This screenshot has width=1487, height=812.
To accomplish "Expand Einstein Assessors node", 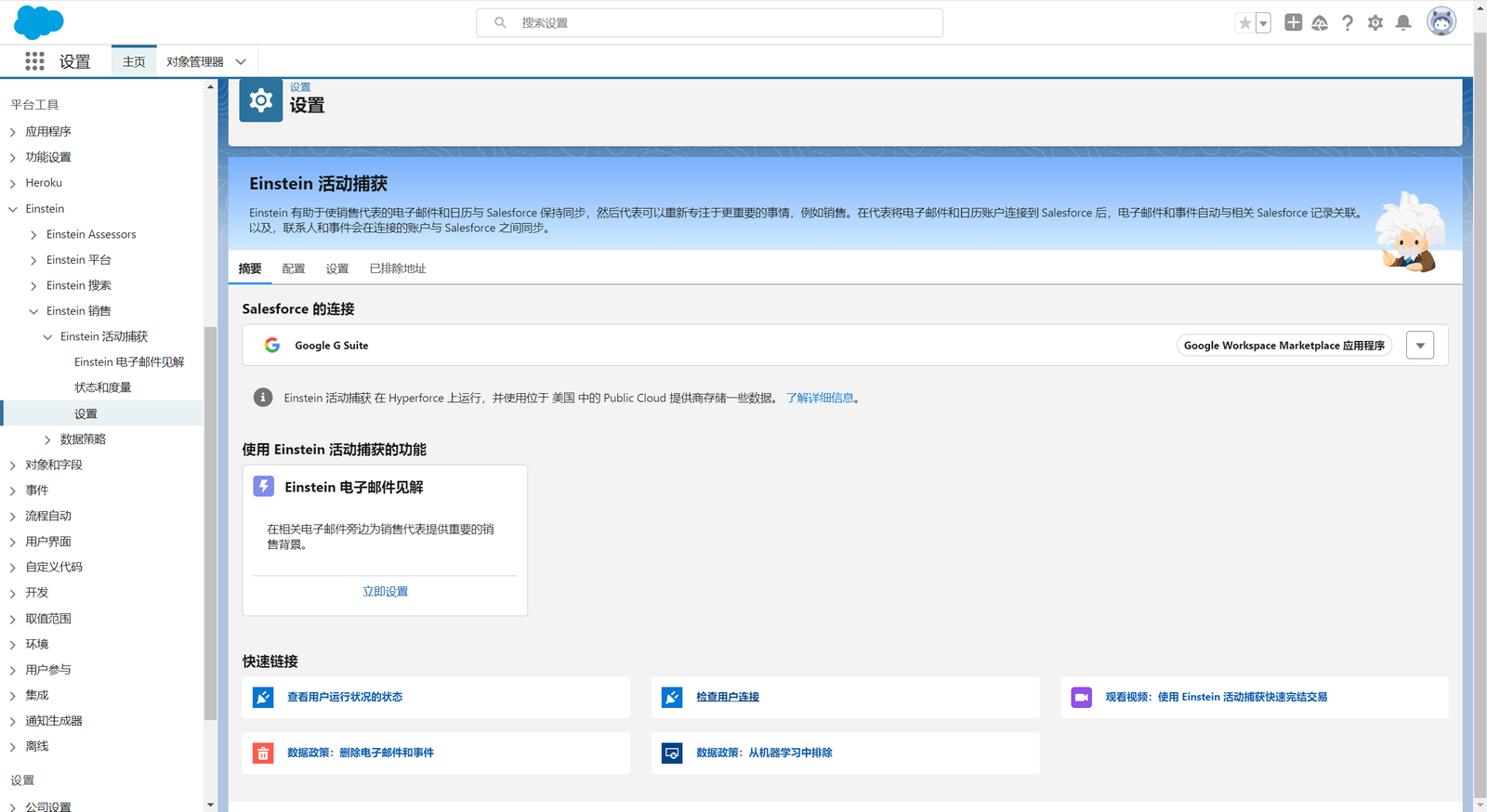I will (33, 235).
